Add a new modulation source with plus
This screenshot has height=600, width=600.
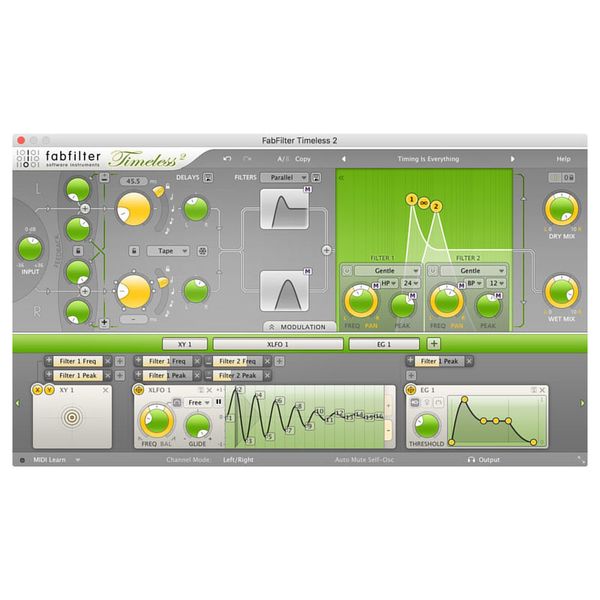tap(434, 343)
